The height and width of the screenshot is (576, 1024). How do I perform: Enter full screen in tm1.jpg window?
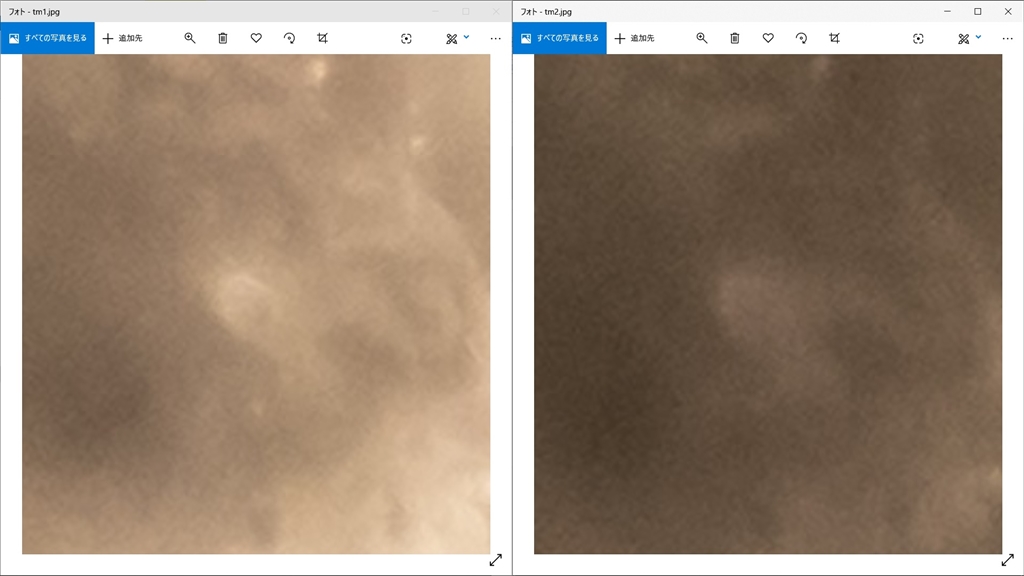pyautogui.click(x=496, y=560)
